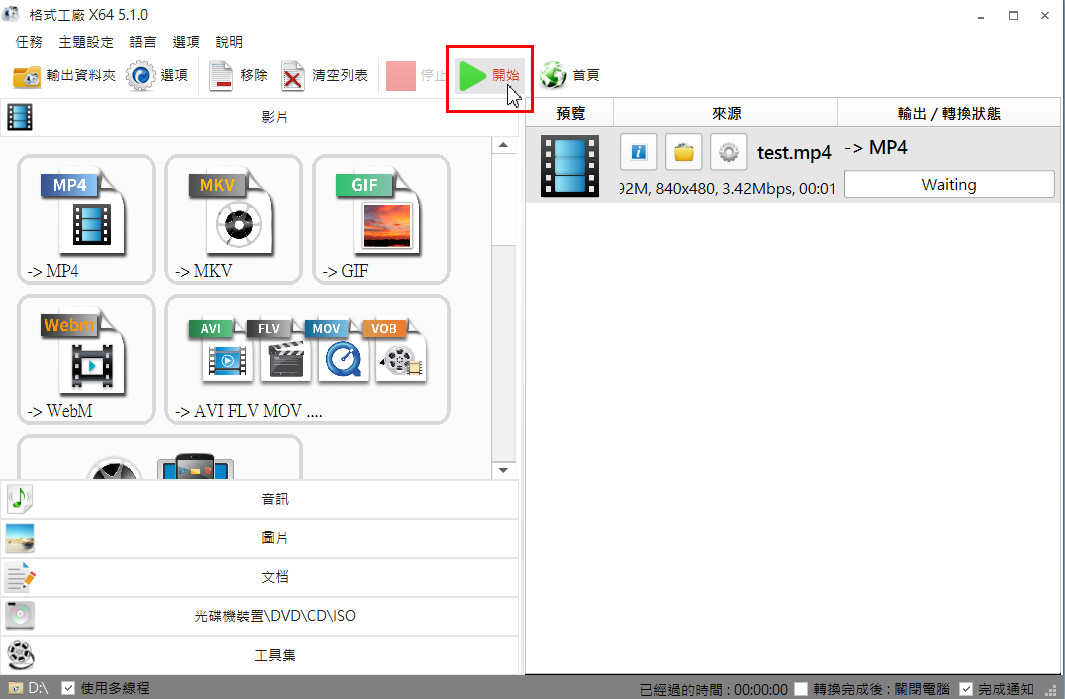Open the gear settings icon for test.mp4
This screenshot has height=699, width=1065.
(728, 152)
